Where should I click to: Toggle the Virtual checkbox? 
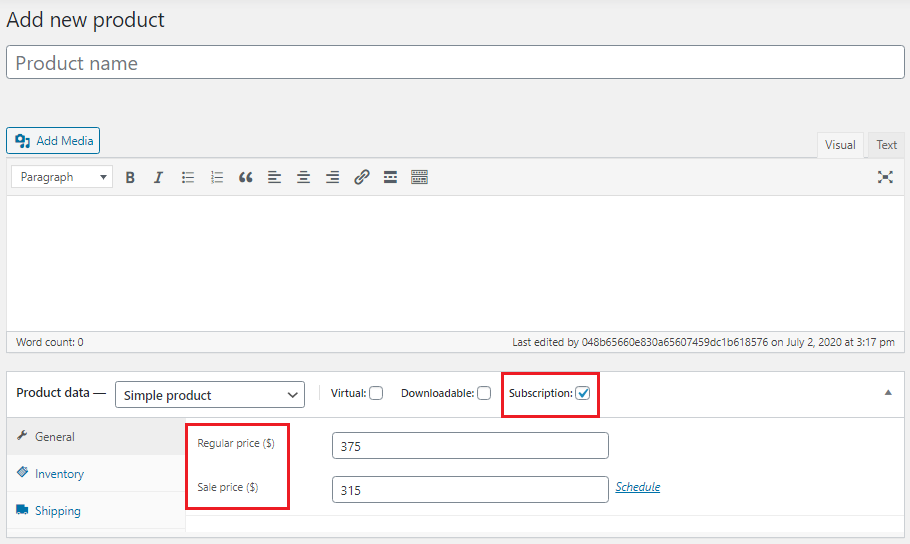point(376,393)
